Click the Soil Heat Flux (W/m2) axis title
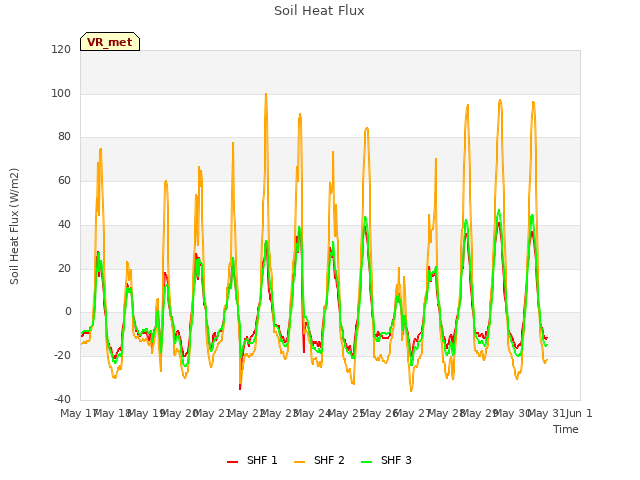The image size is (640, 480). [14, 226]
